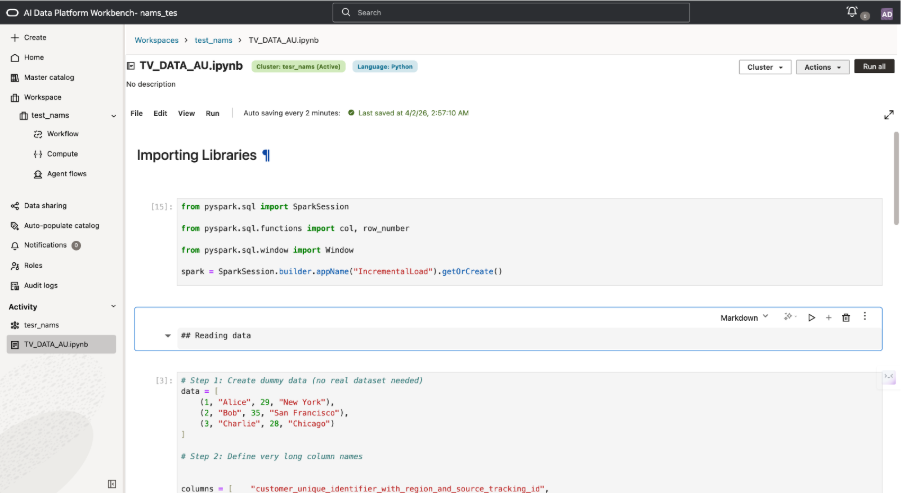
Task: Add a cell with the plus icon
Action: [828, 317]
